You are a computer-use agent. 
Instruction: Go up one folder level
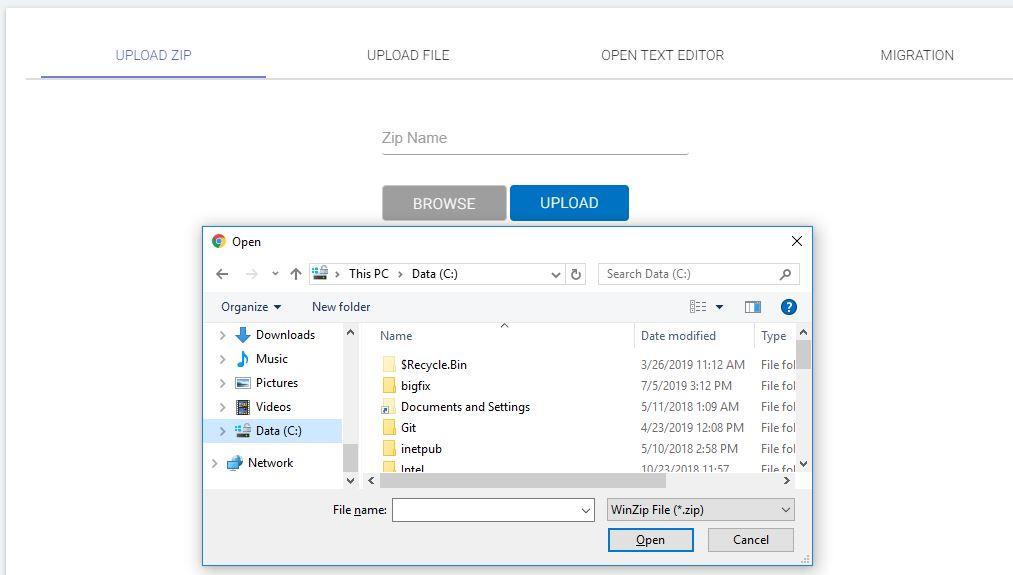[x=296, y=274]
